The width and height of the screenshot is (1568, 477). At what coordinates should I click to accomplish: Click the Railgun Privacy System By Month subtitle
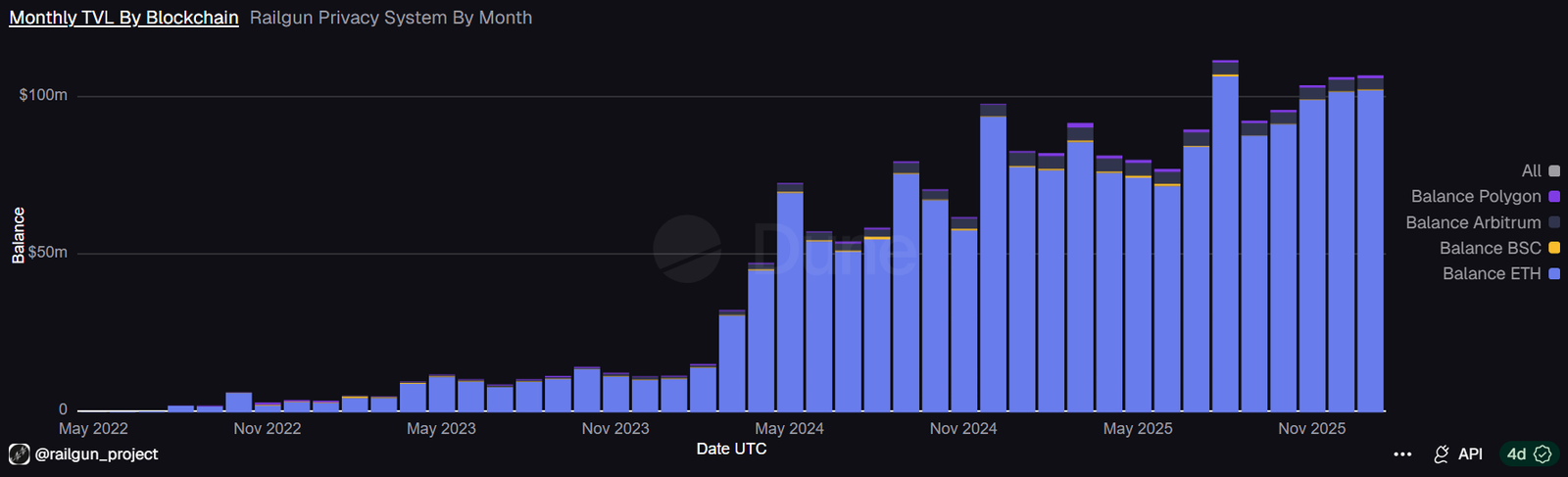point(391,18)
